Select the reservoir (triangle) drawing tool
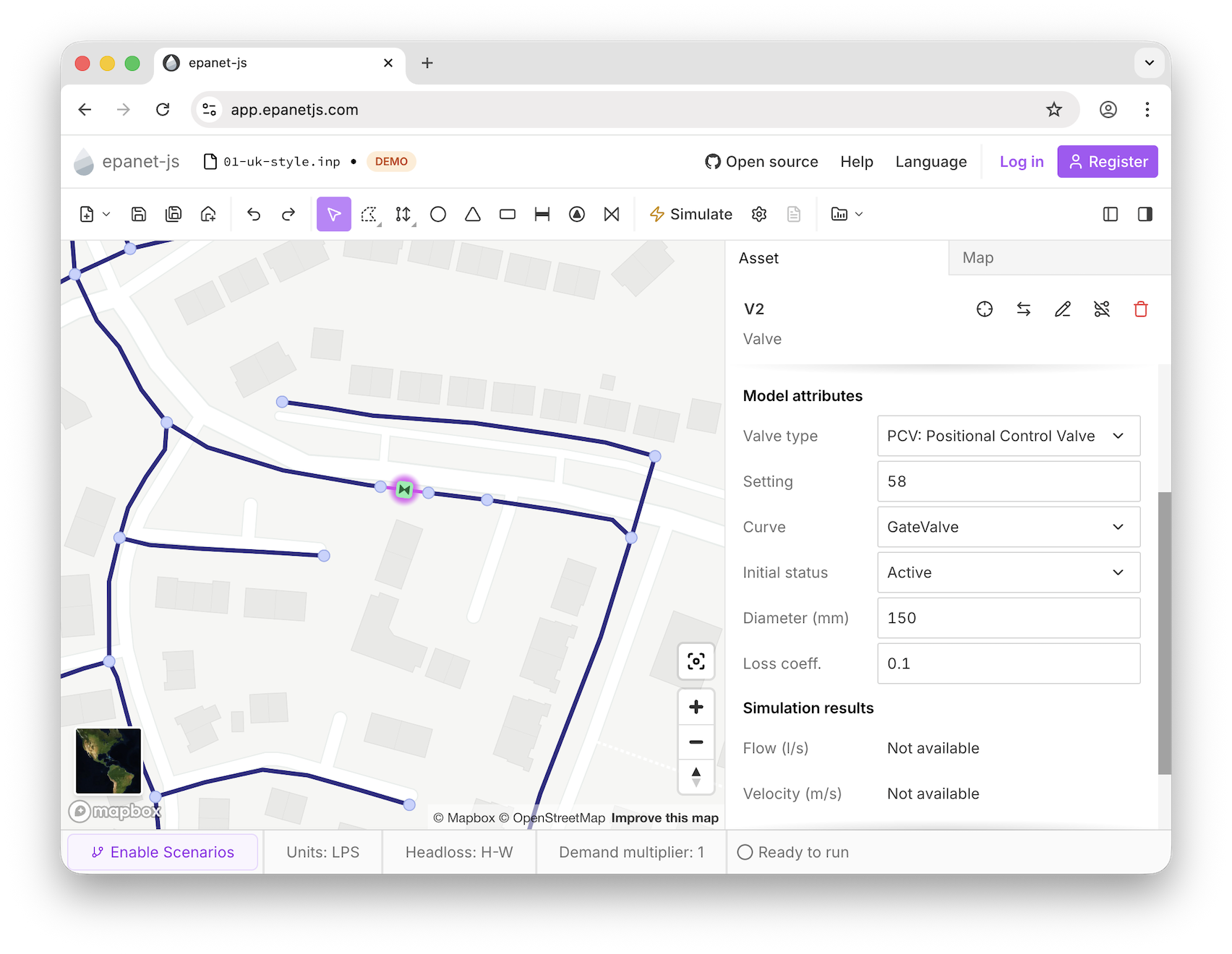Viewport: 1232px width, 954px height. point(473,214)
